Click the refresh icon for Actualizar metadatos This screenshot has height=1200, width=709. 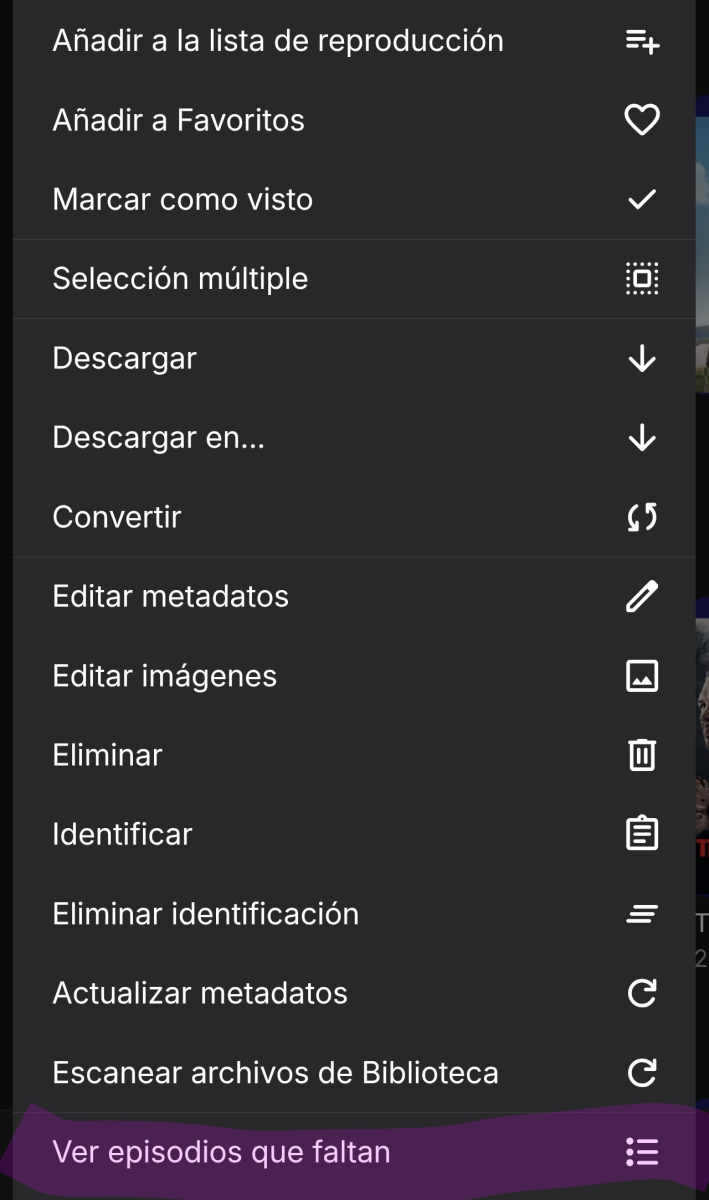pos(641,992)
